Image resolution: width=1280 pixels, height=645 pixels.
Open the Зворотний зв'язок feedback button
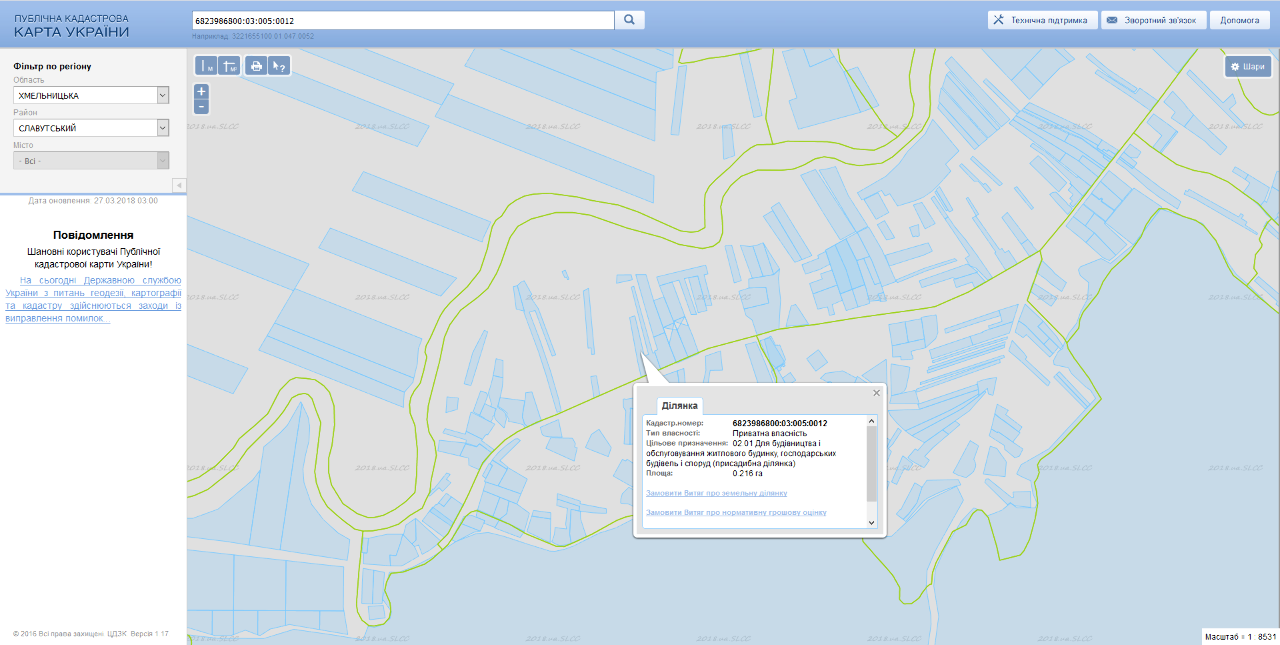click(1152, 20)
